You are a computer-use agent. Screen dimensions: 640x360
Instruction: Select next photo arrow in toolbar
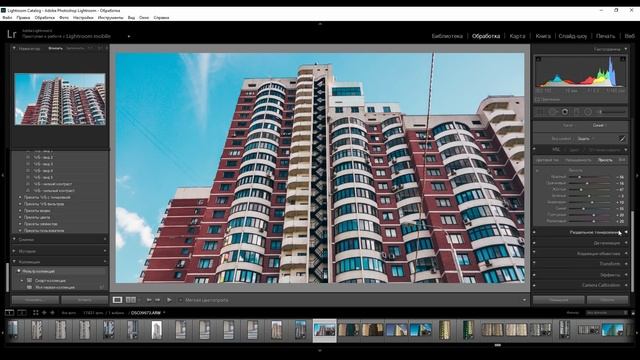coord(158,300)
